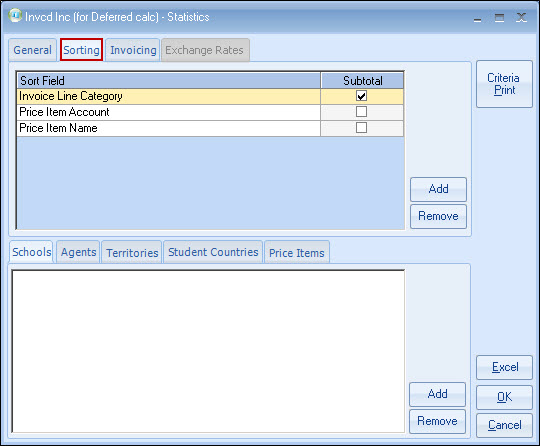Switch to the General tab
The height and width of the screenshot is (446, 540).
[32, 50]
